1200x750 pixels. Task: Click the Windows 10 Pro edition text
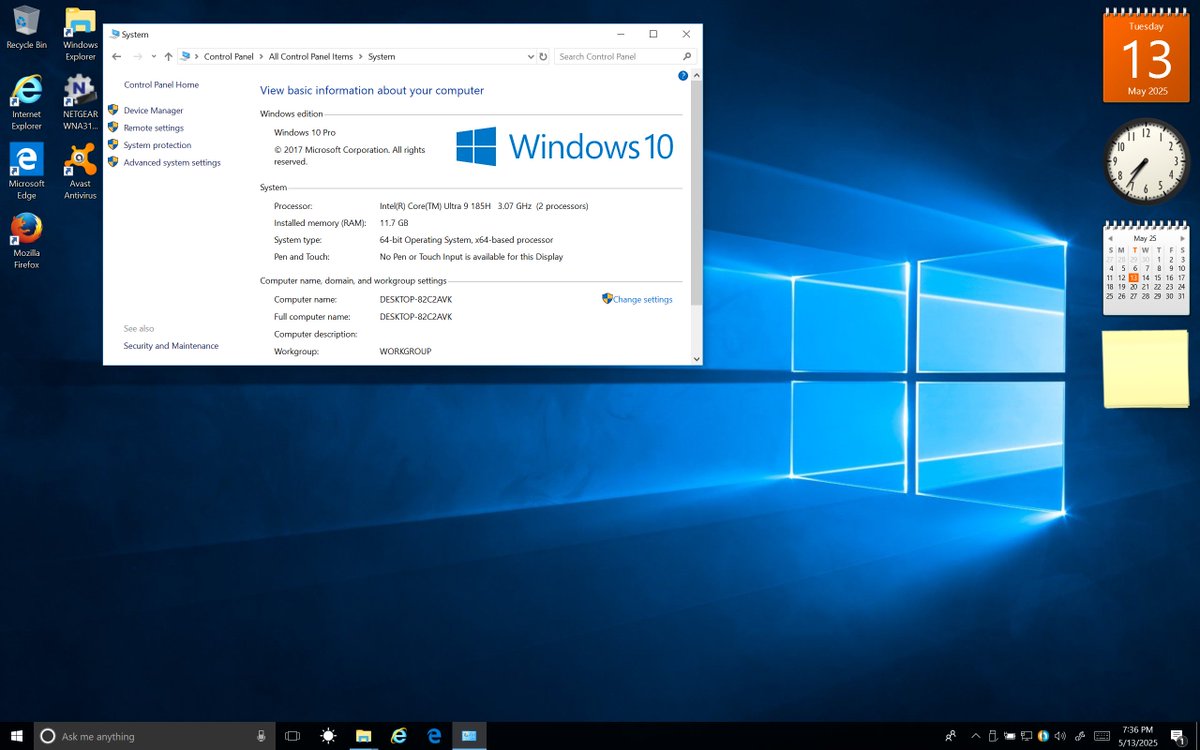305,132
